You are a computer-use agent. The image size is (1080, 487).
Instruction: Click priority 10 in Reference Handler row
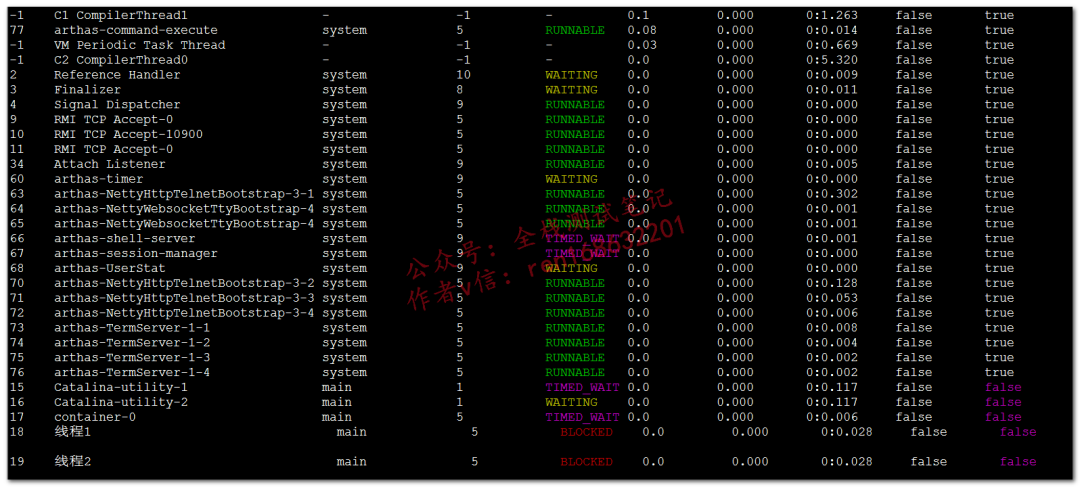464,75
